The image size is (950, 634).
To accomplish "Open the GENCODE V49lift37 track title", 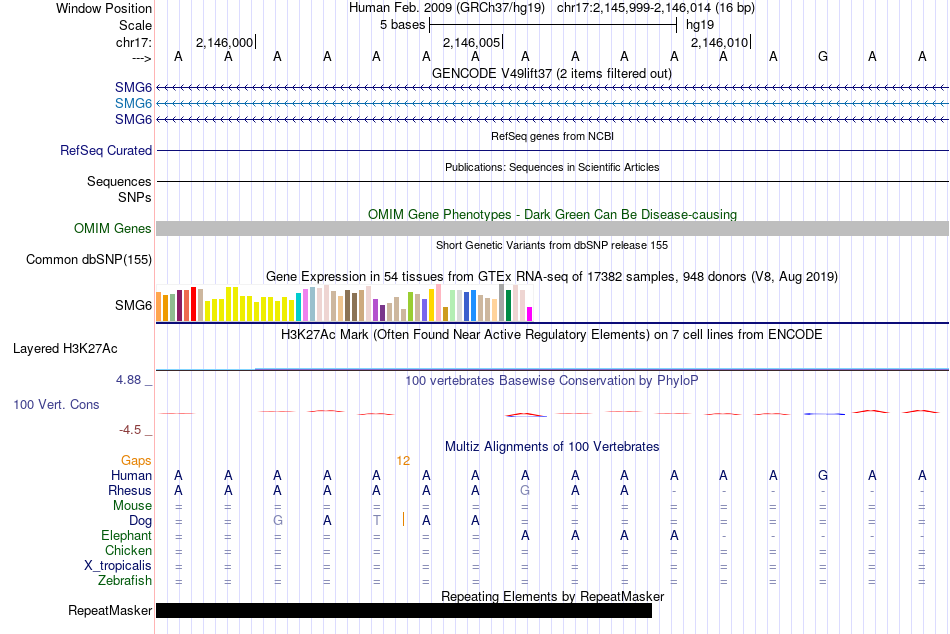I will pyautogui.click(x=552, y=73).
